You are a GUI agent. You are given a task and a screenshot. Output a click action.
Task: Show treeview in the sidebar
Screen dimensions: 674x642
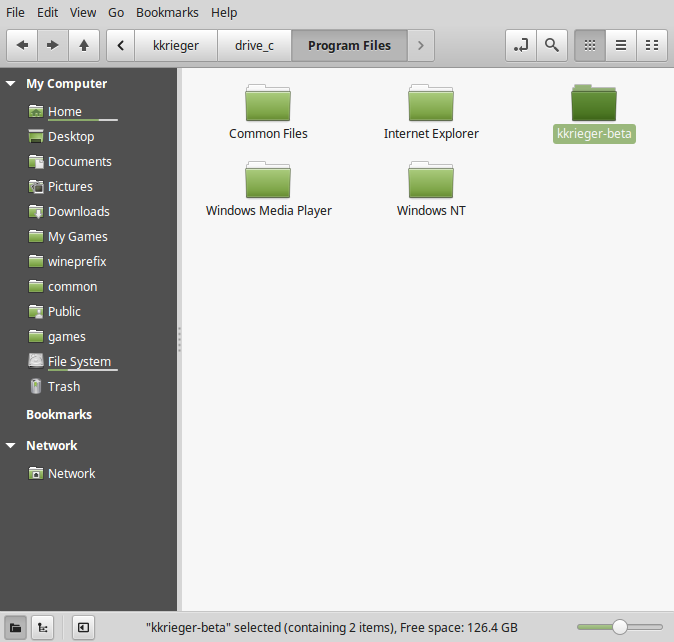[43, 627]
